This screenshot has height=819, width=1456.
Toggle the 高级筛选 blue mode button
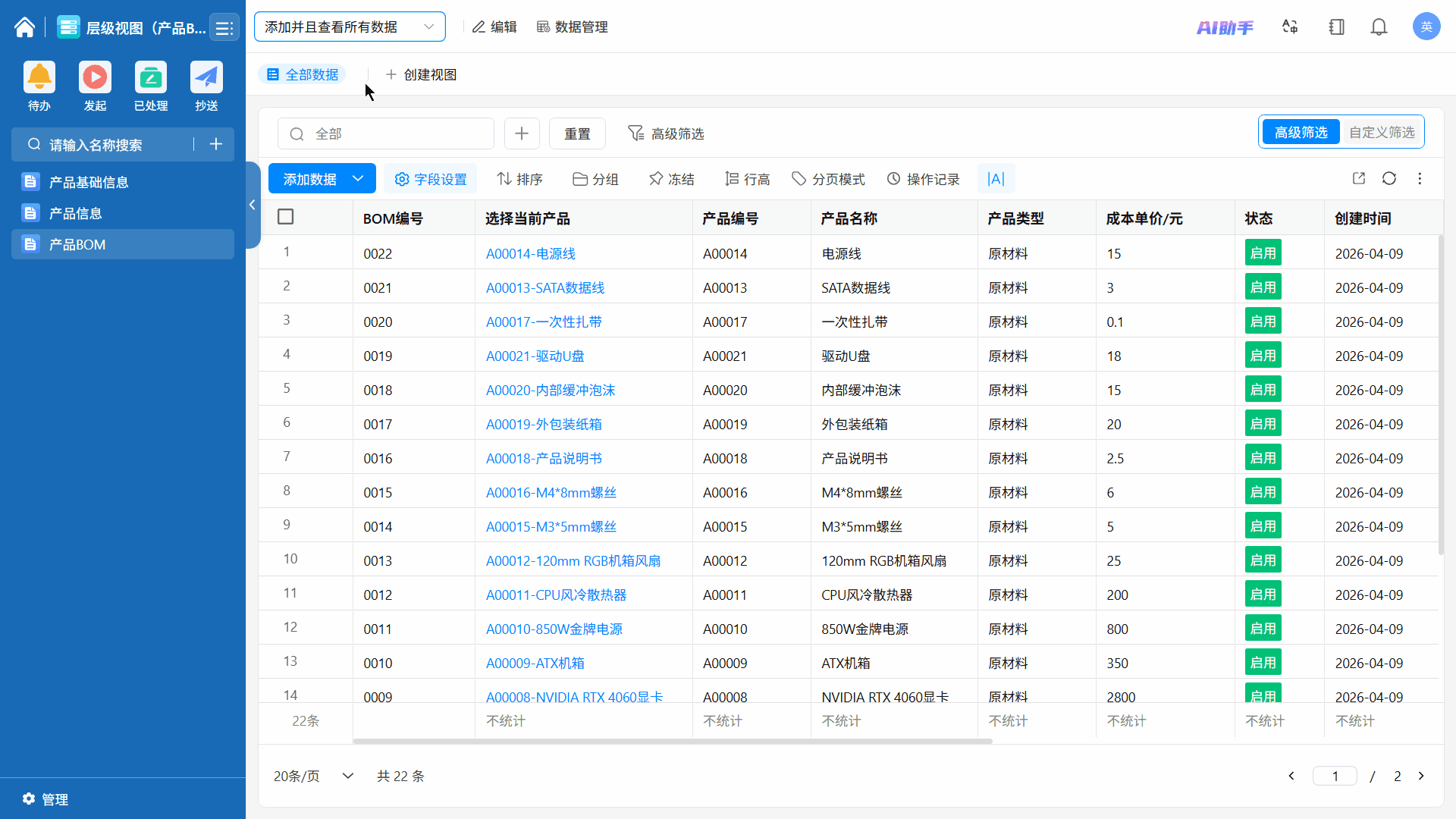coord(1301,133)
